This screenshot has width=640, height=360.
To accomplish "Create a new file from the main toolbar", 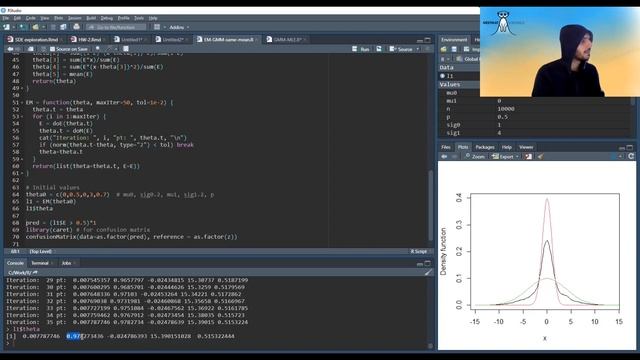I will tap(7, 27).
